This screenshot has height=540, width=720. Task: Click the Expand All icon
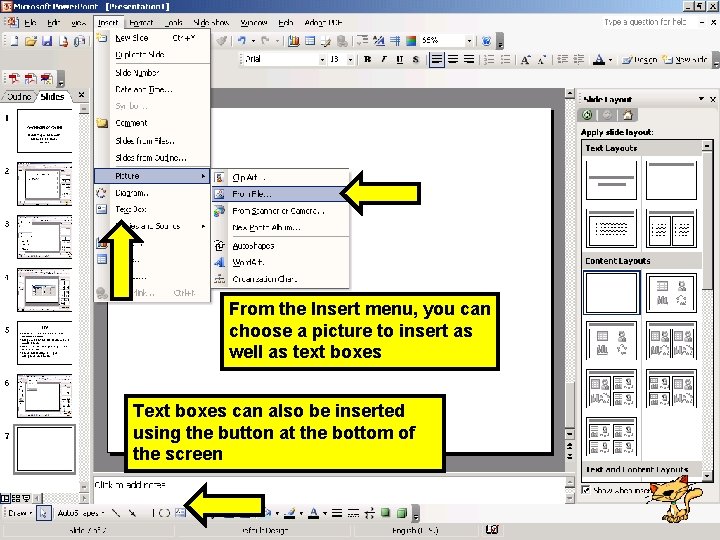tap(363, 41)
